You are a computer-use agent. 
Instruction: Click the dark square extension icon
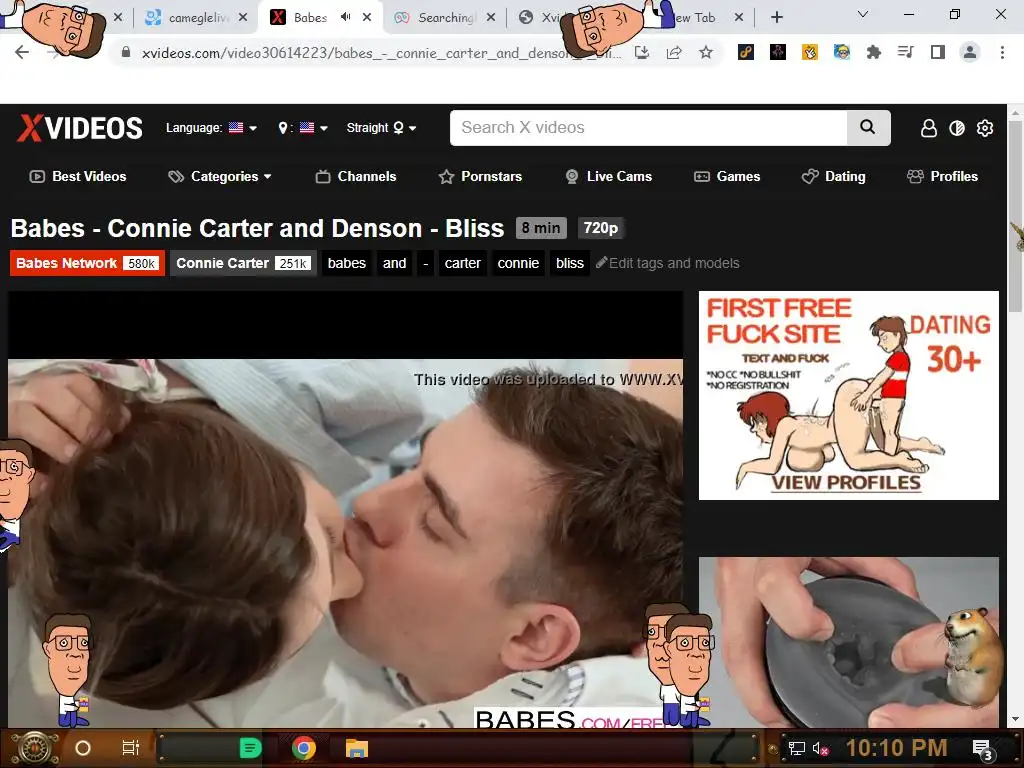[x=778, y=52]
